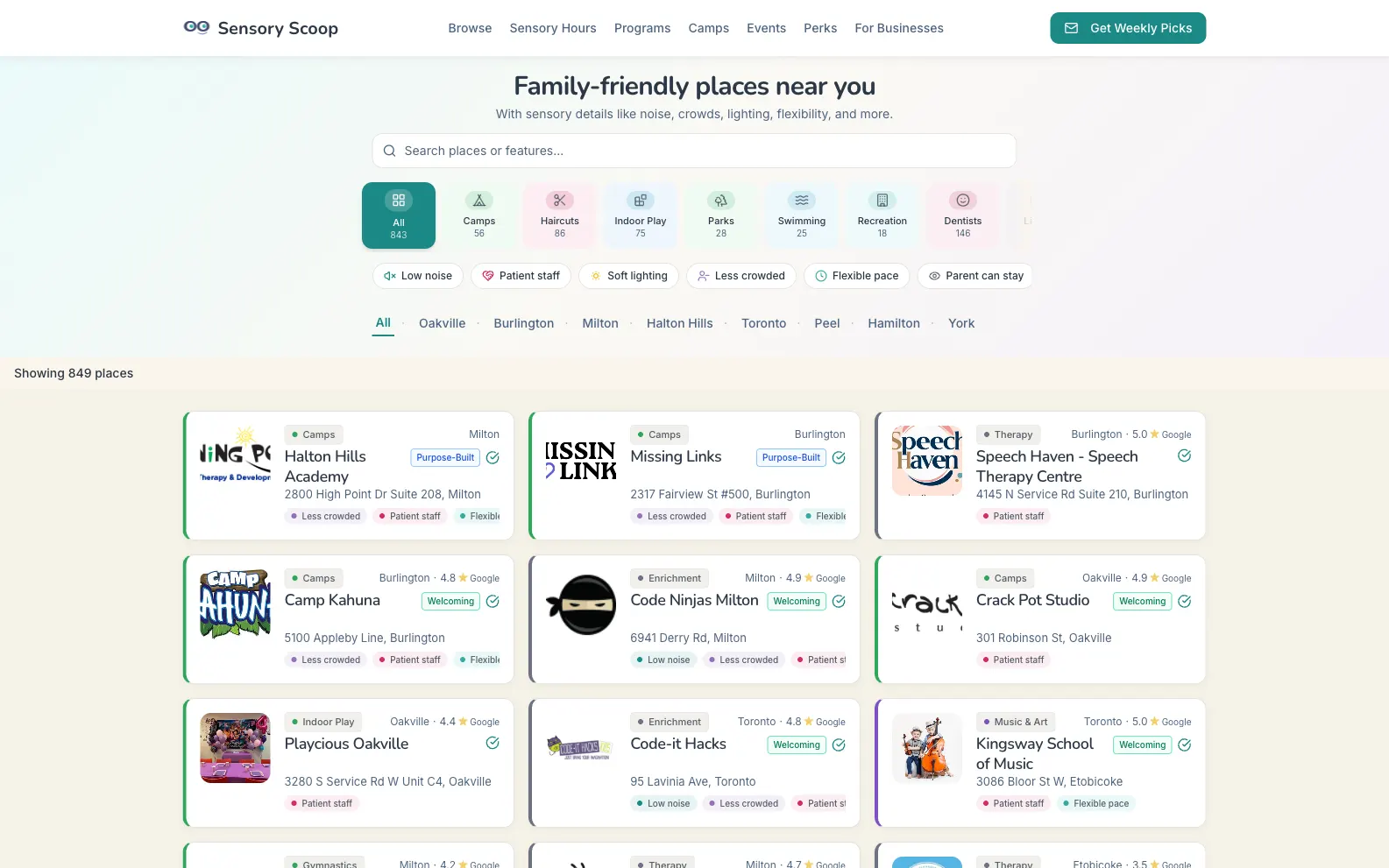This screenshot has width=1389, height=868.
Task: Click verified checkmark on Camp Kahuna
Action: [493, 601]
